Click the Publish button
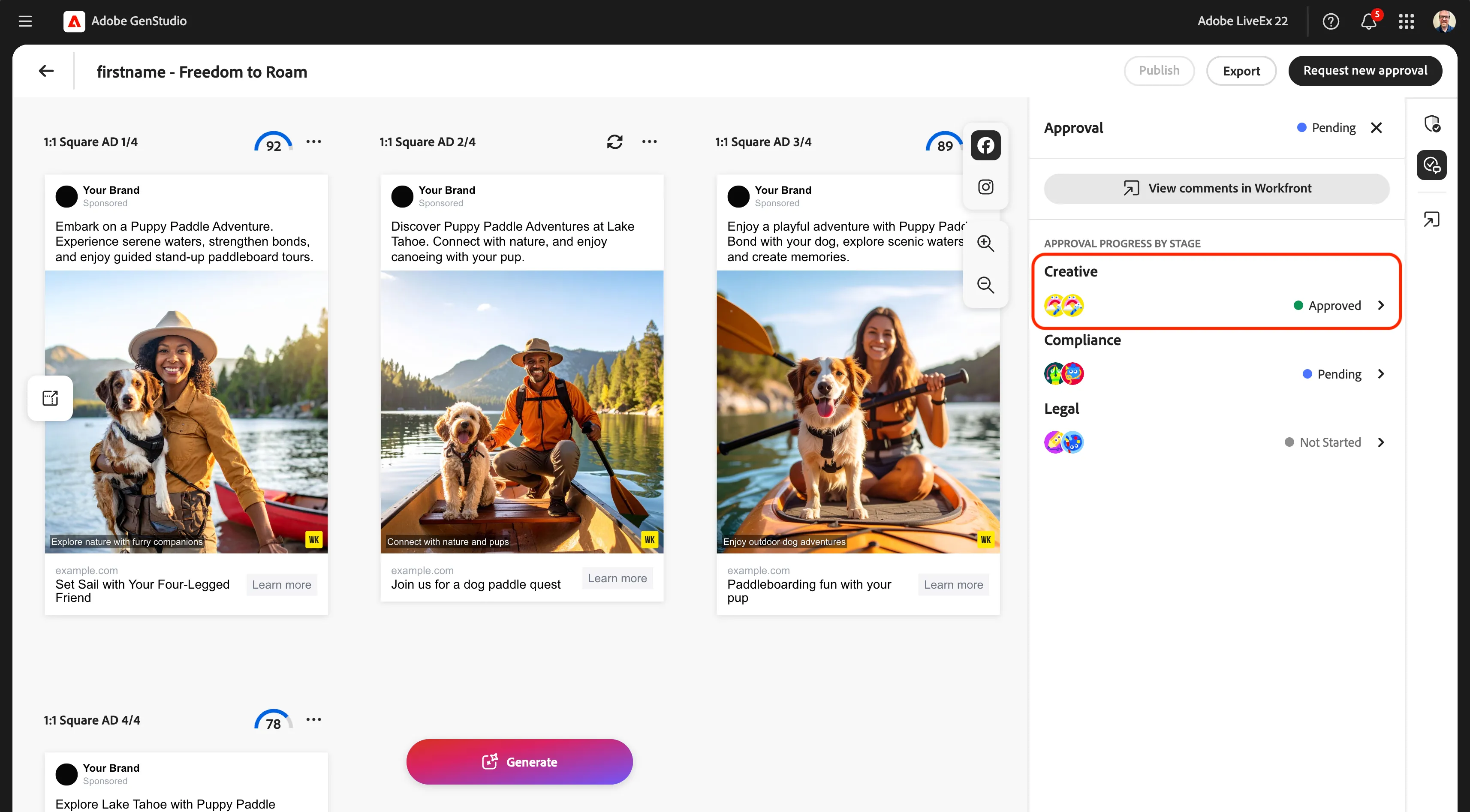This screenshot has height=812, width=1470. [1159, 71]
